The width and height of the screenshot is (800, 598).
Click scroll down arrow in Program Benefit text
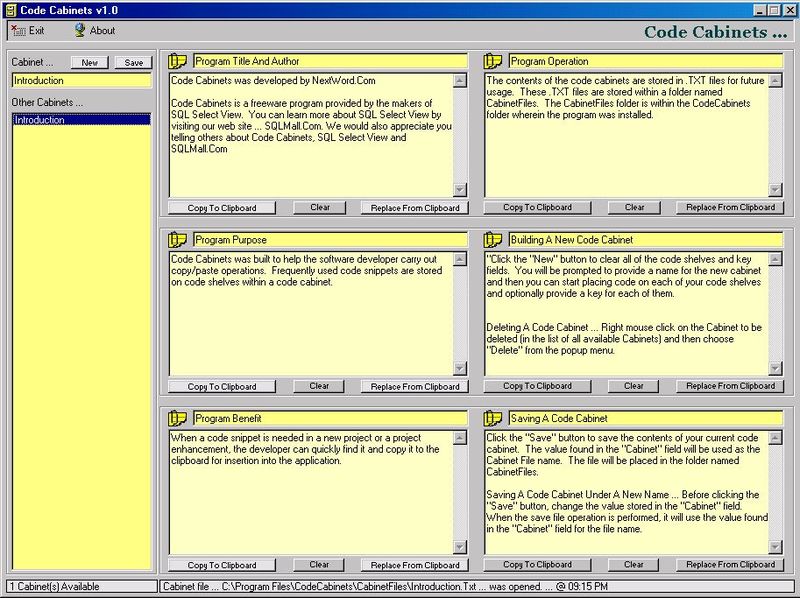460,547
